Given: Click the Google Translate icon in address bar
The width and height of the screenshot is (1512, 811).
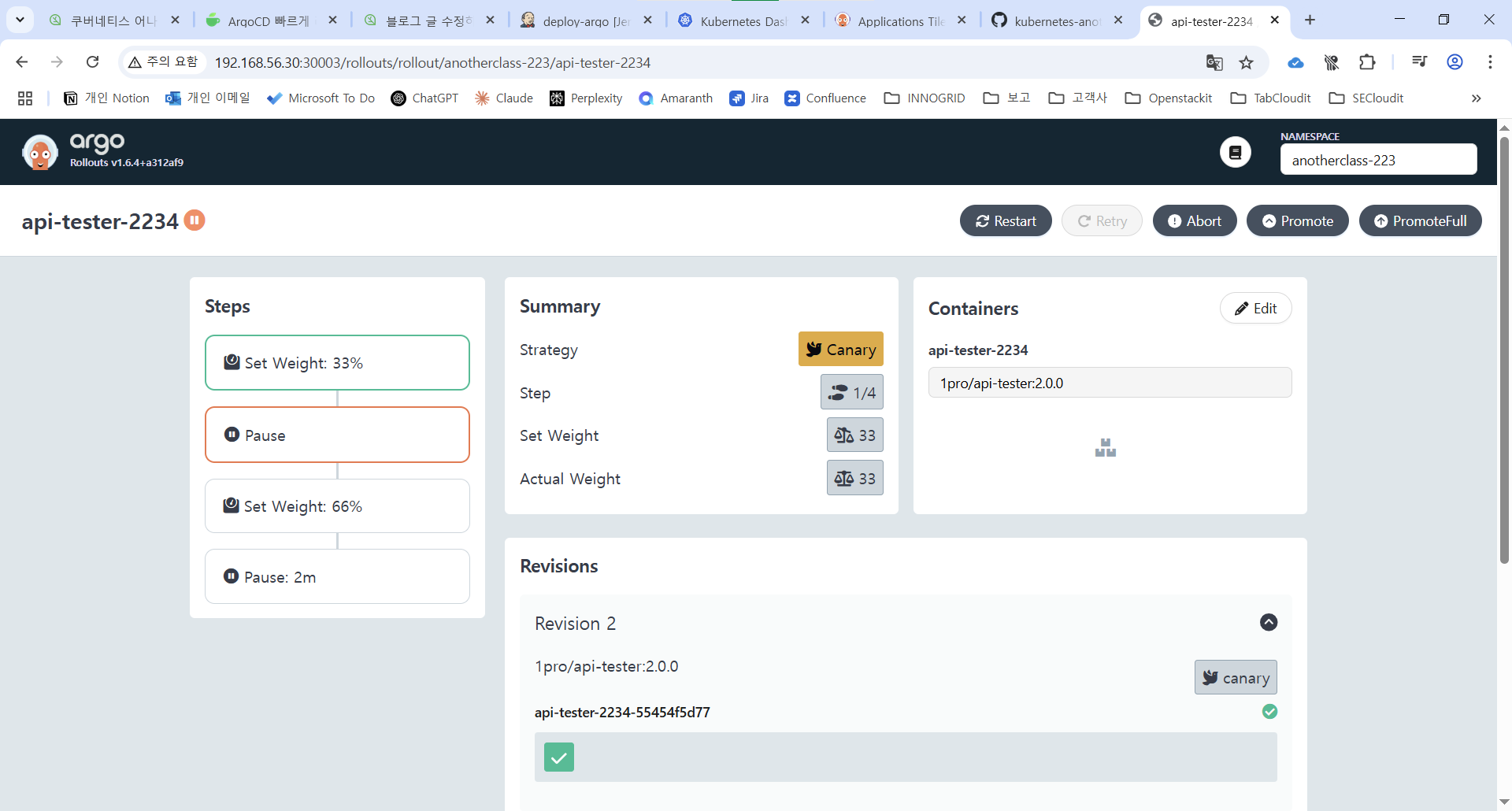Looking at the screenshot, I should point(1214,62).
